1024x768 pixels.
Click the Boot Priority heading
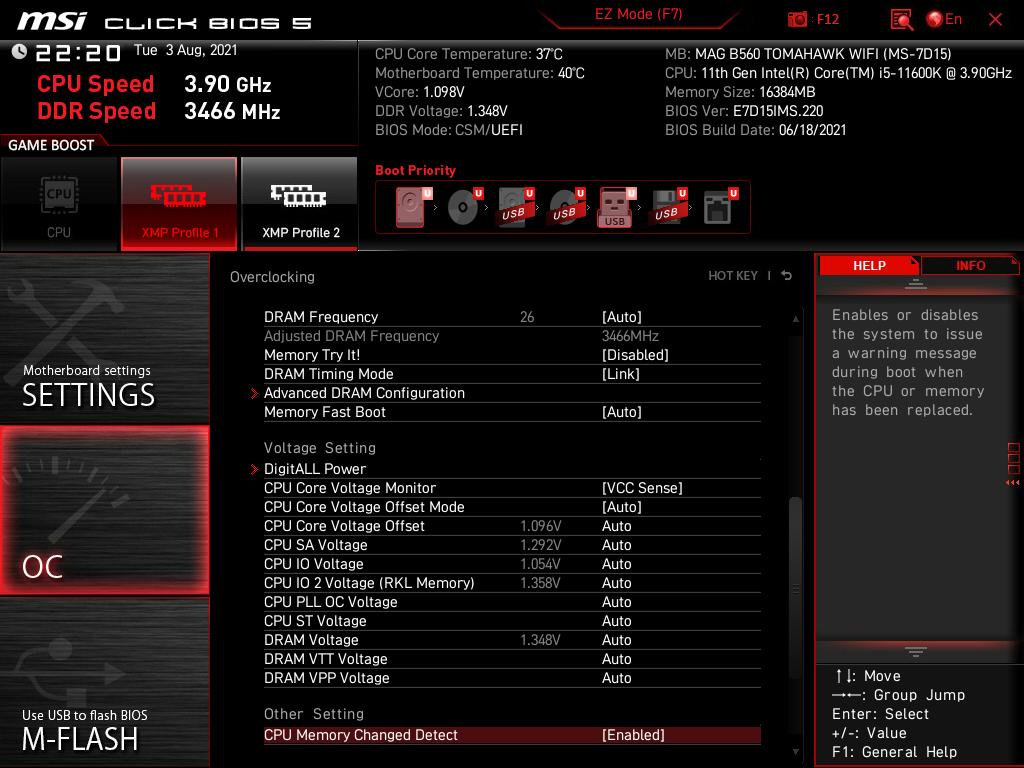point(415,170)
